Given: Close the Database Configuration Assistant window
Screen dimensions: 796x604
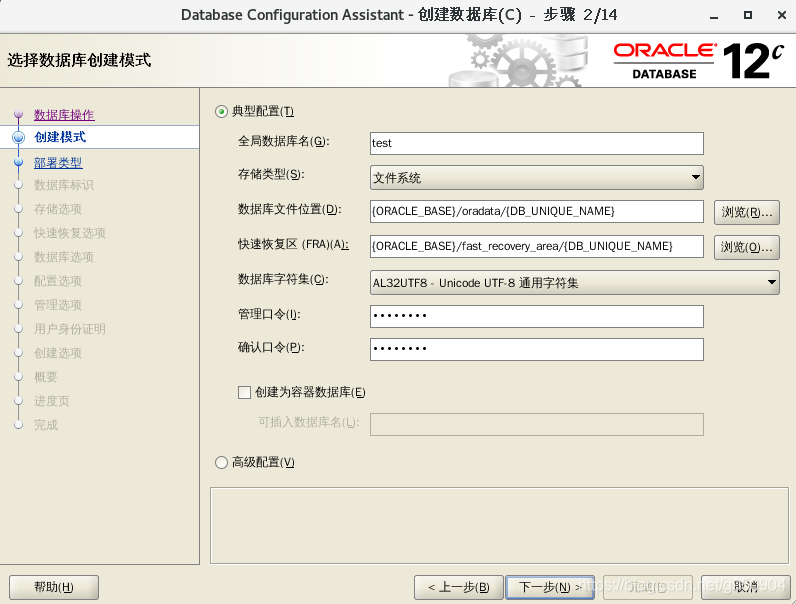Looking at the screenshot, I should pyautogui.click(x=782, y=15).
